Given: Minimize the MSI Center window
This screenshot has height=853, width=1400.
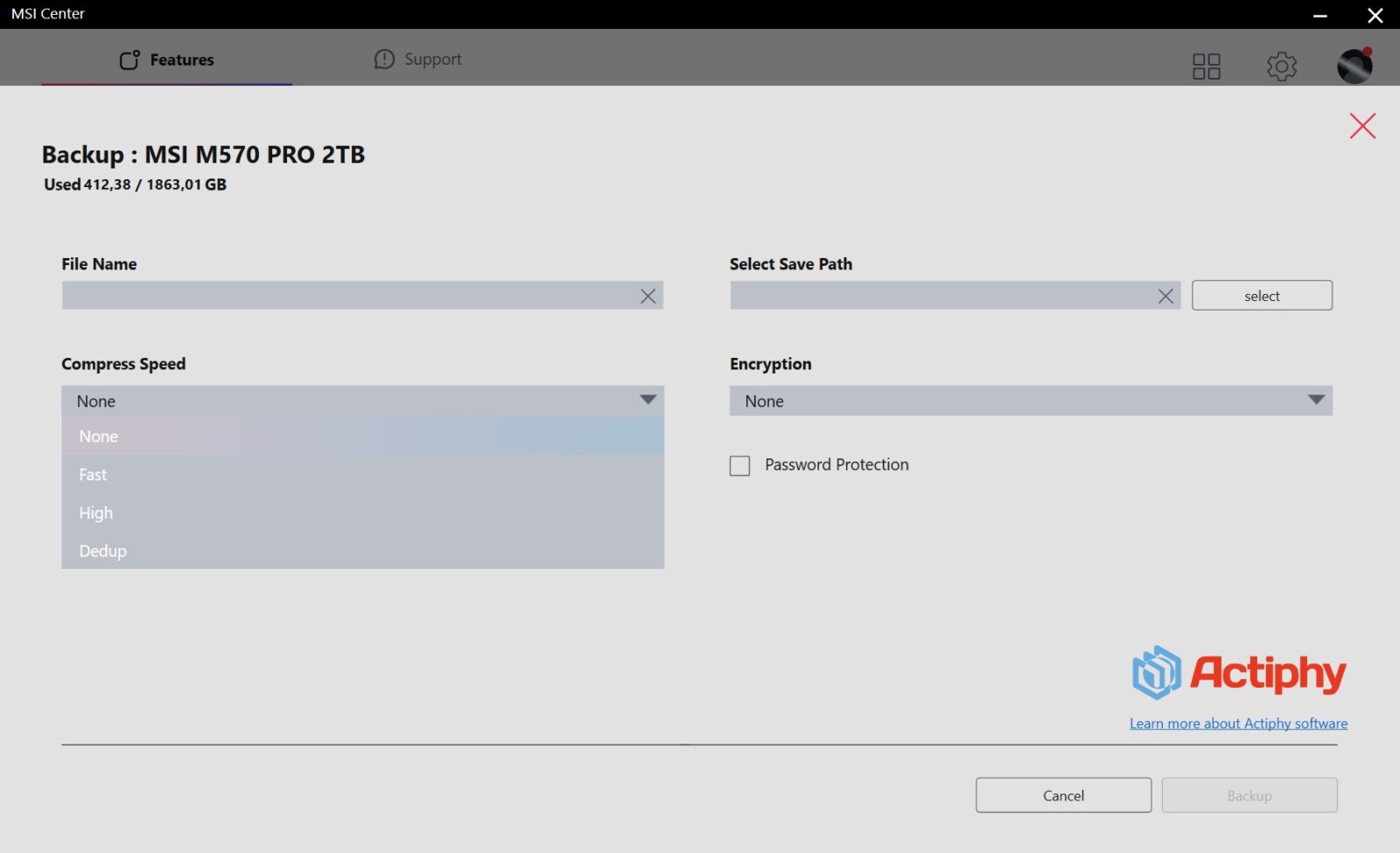Looking at the screenshot, I should point(1319,15).
